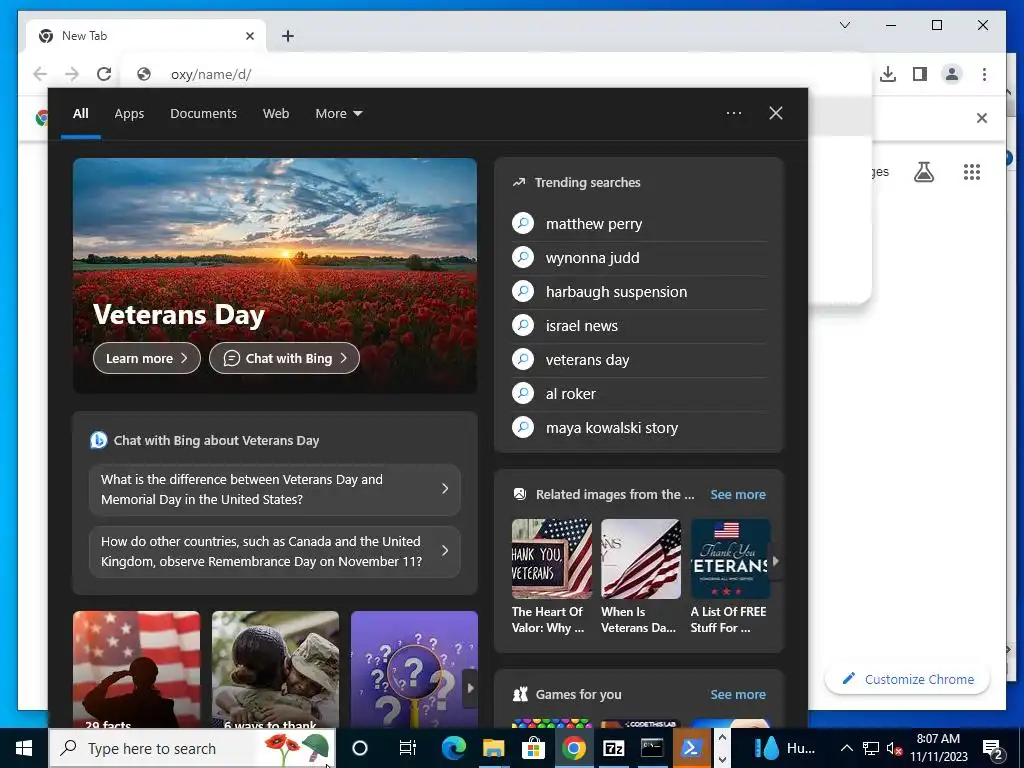
Task: Advance related images carousel arrow
Action: point(776,560)
